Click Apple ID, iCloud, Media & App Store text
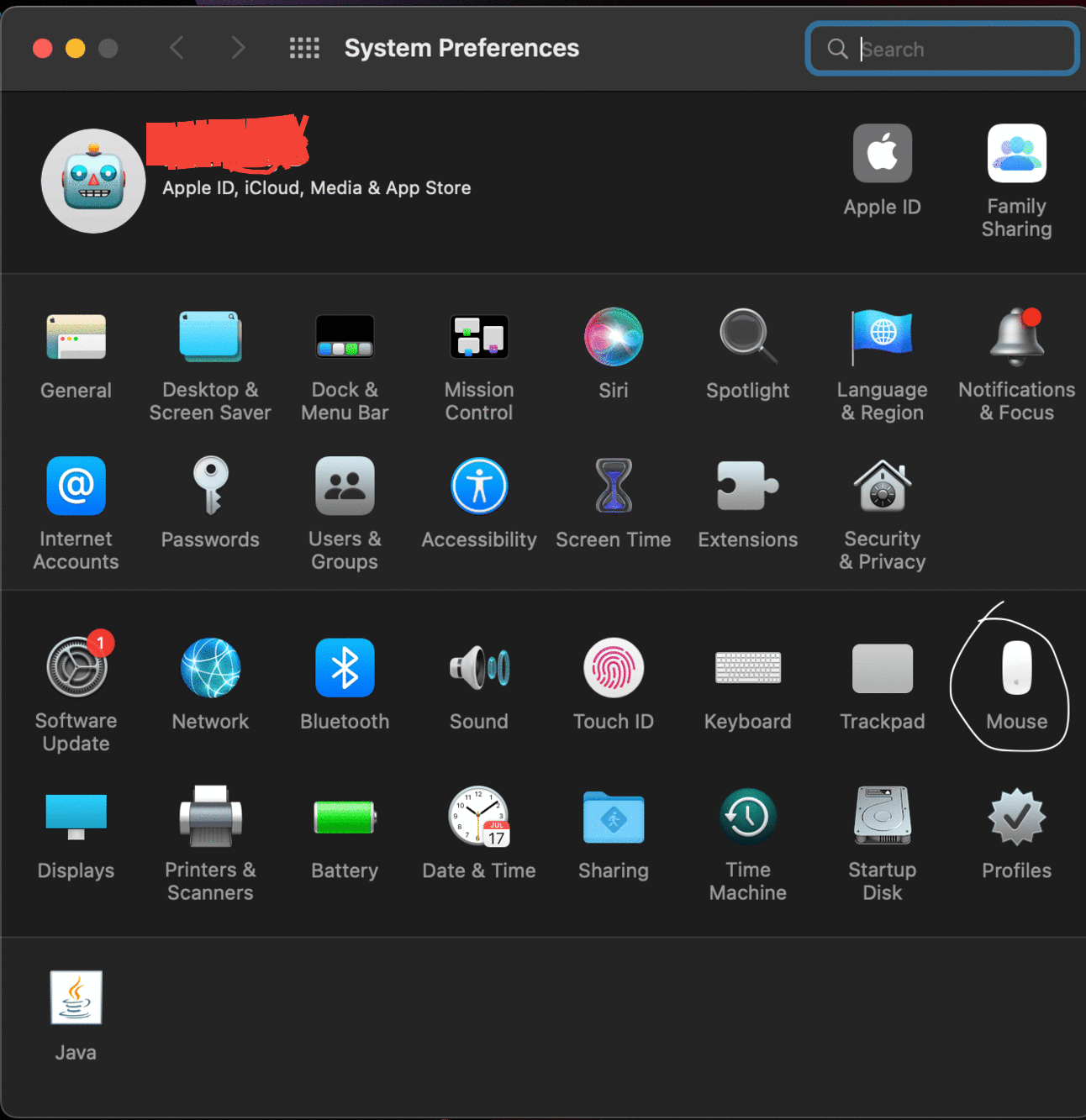1086x1120 pixels. coord(317,188)
